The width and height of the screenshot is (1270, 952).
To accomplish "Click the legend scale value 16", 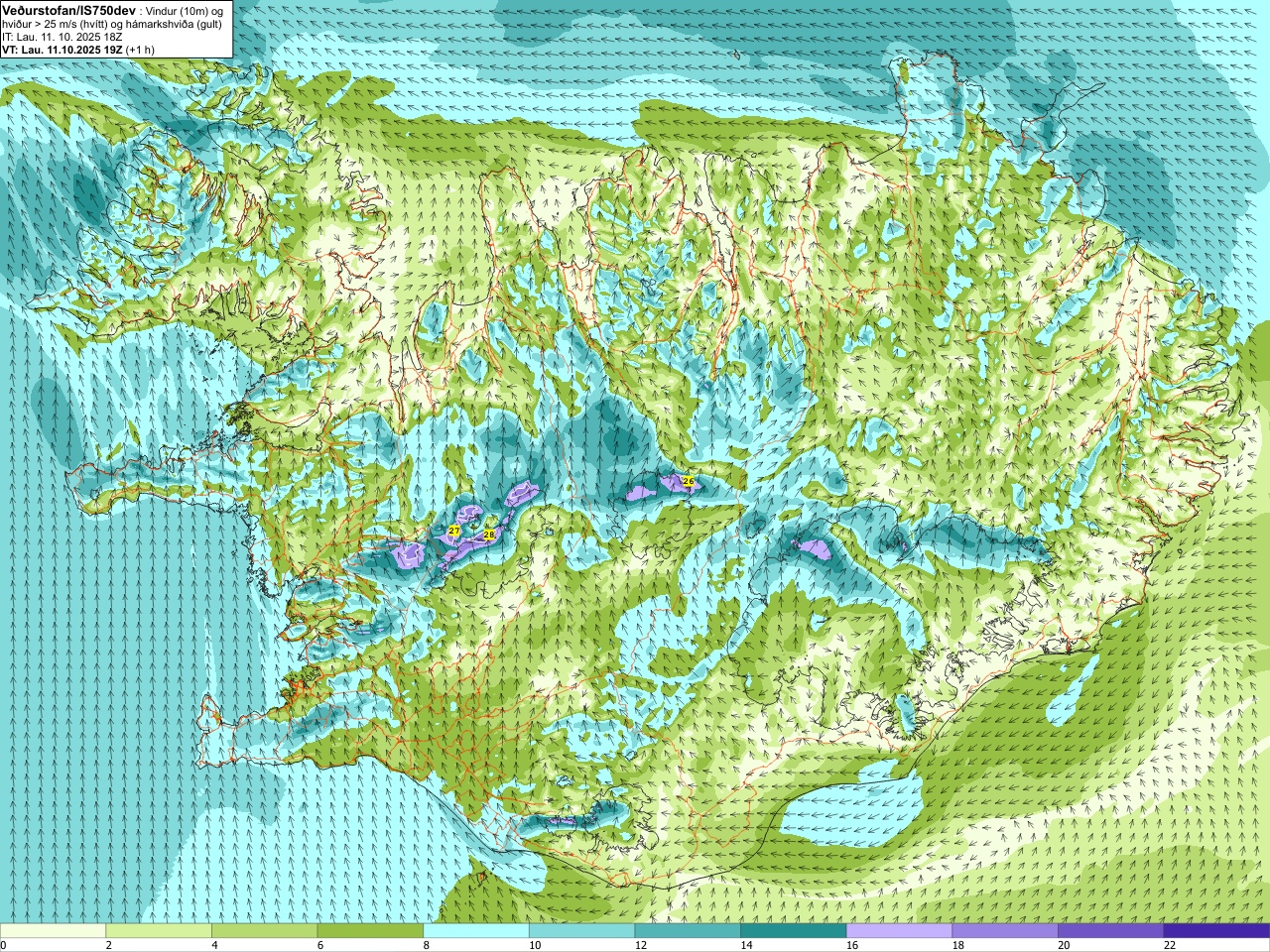I will pyautogui.click(x=852, y=945).
